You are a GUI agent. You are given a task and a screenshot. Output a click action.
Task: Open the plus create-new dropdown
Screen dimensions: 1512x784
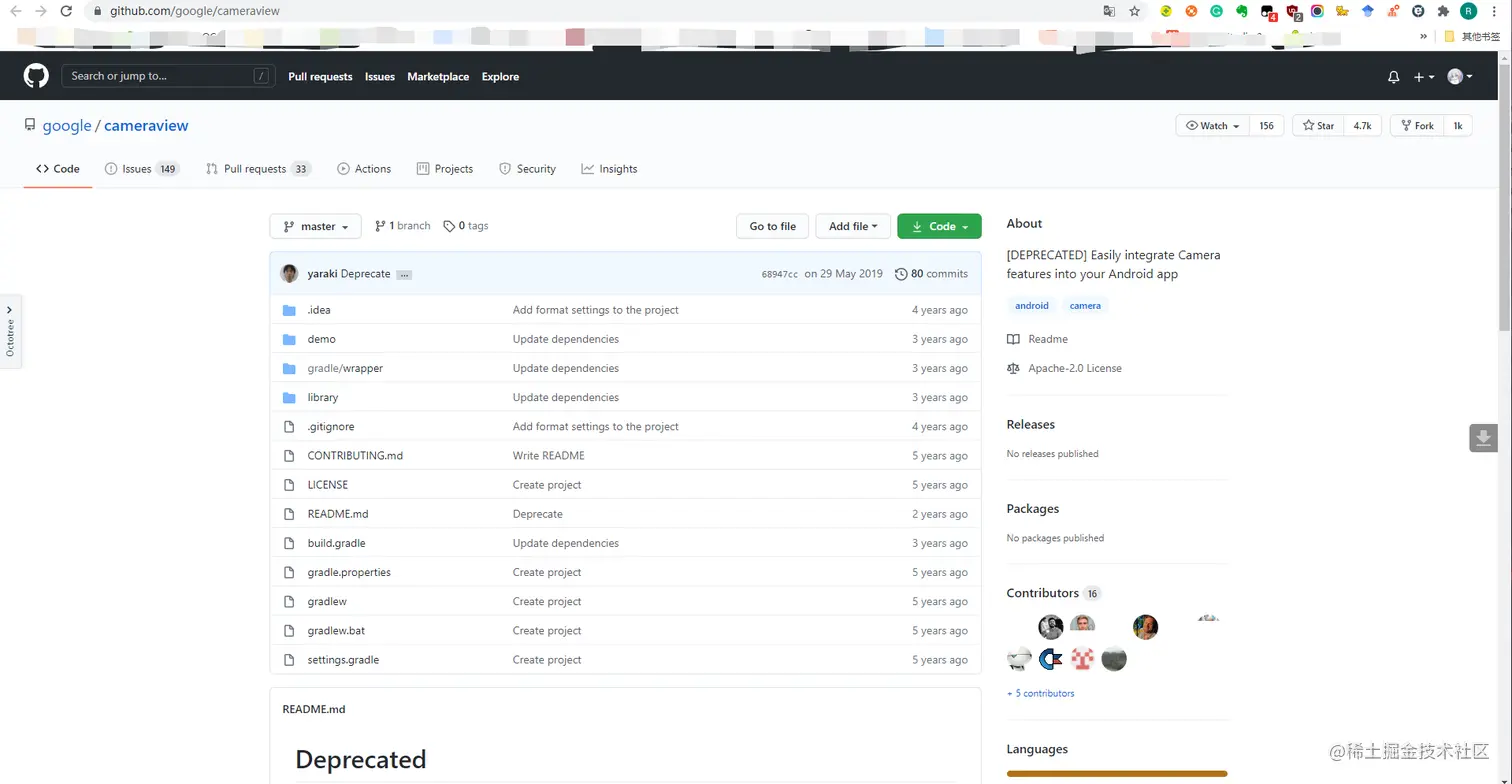point(1424,77)
